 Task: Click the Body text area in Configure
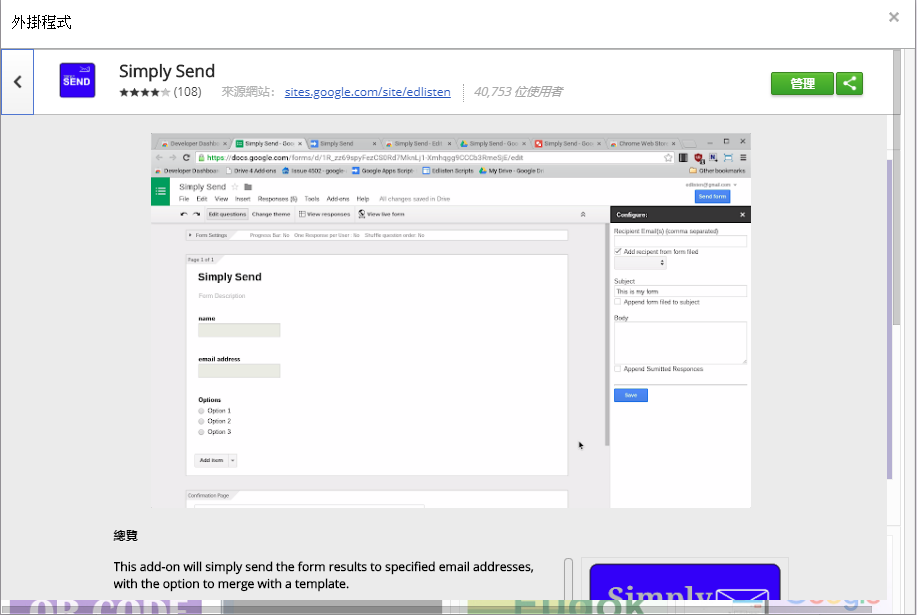click(680, 343)
